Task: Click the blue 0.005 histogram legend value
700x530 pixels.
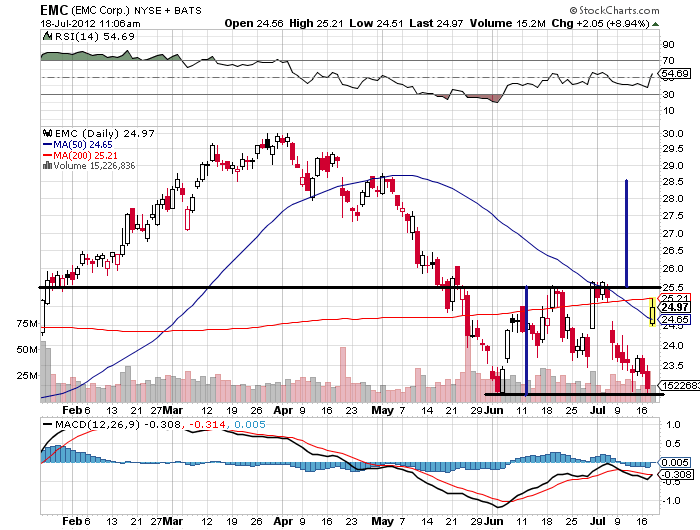Action: pyautogui.click(x=250, y=424)
